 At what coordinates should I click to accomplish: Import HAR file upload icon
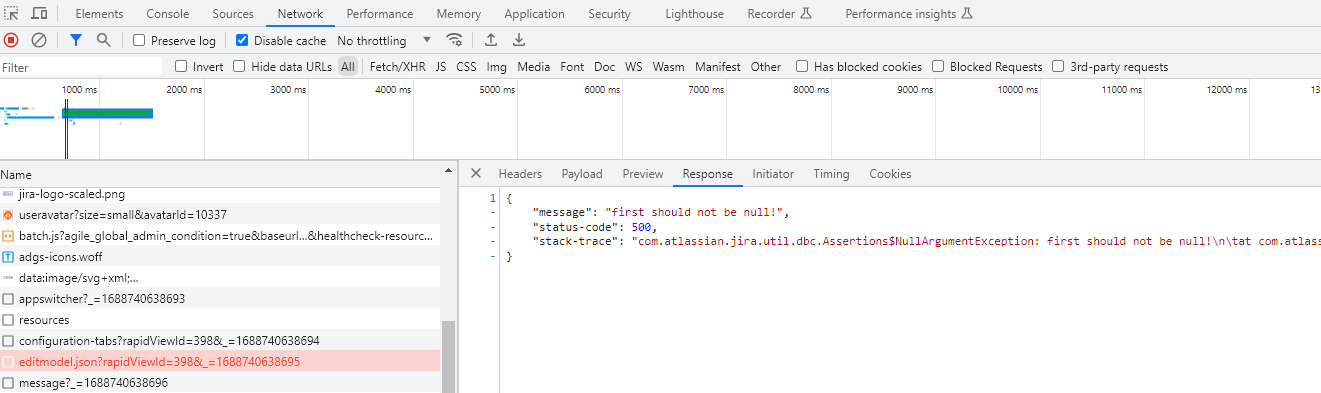tap(491, 40)
